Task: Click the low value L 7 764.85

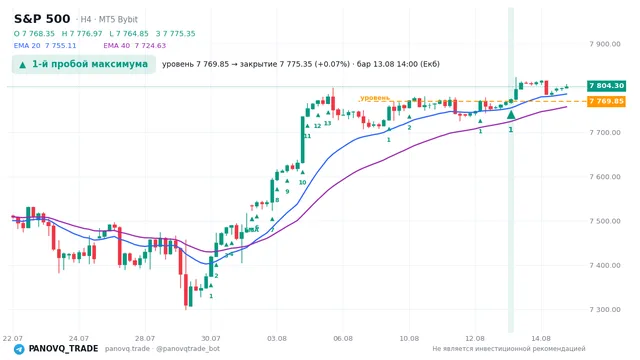Action: click(x=129, y=33)
